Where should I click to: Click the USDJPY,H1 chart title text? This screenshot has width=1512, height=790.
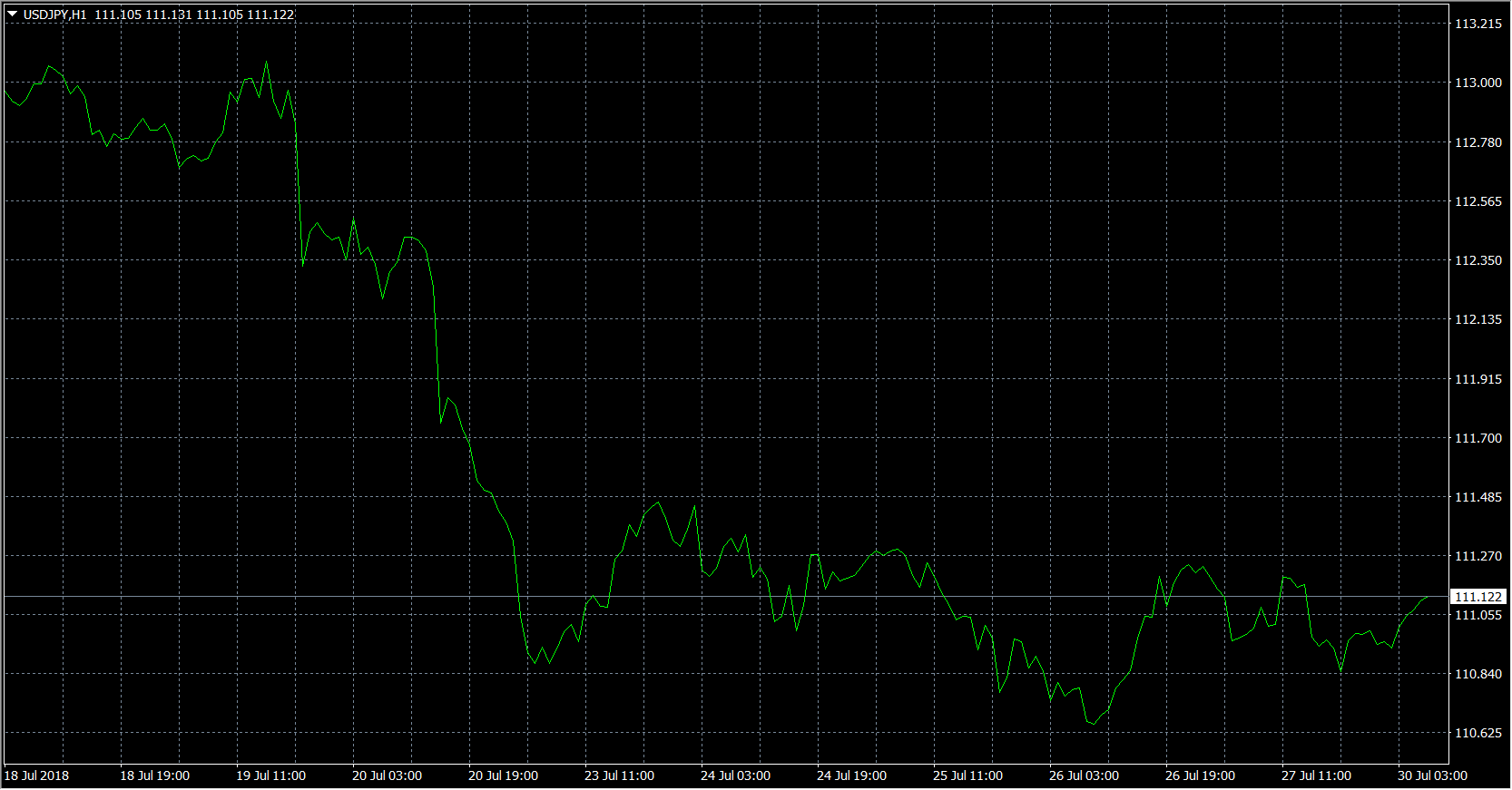55,15
